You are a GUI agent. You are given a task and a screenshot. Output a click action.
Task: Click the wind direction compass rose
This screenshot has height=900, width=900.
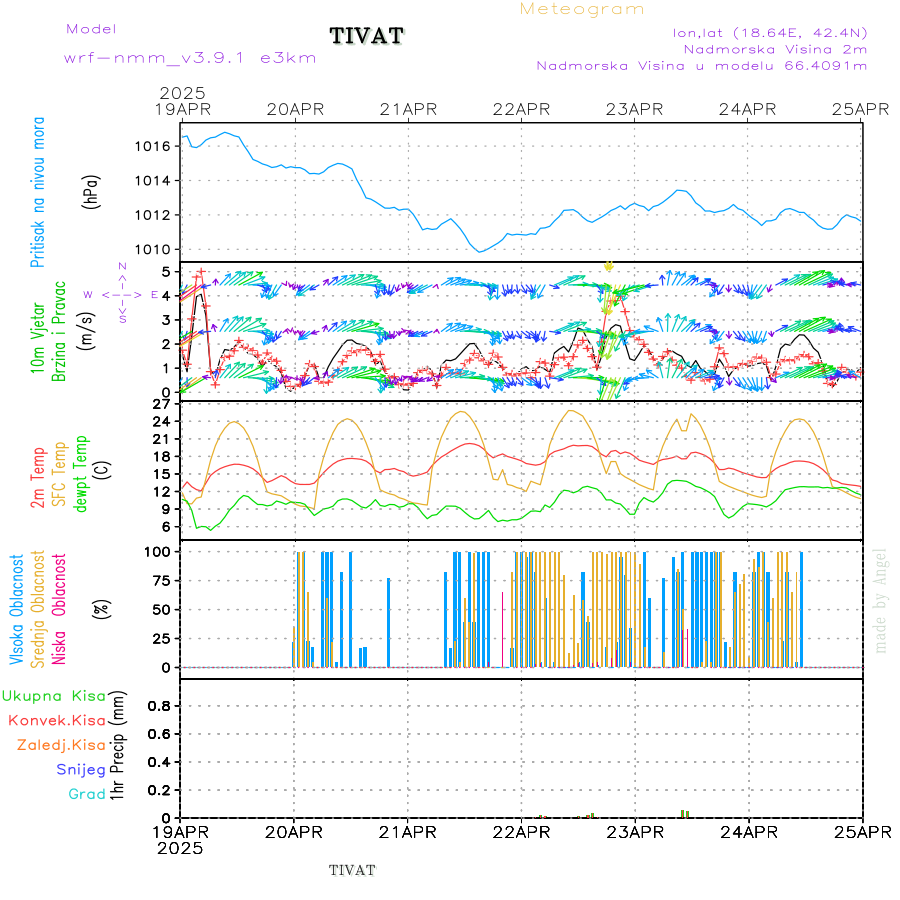pyautogui.click(x=122, y=294)
